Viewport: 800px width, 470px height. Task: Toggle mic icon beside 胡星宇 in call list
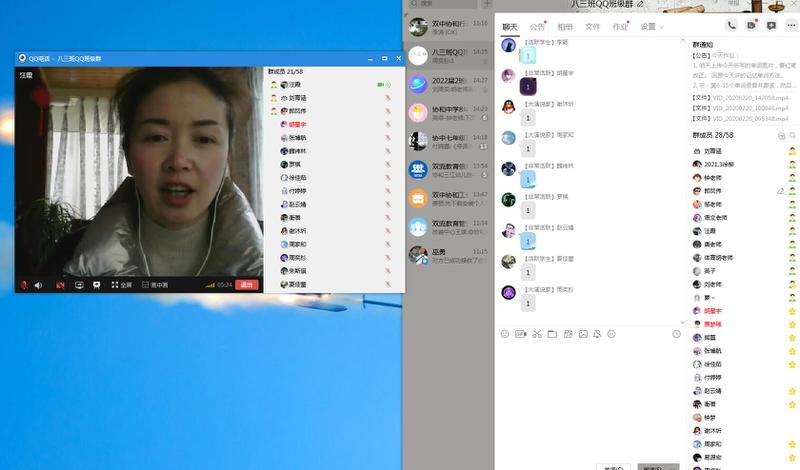click(x=388, y=125)
